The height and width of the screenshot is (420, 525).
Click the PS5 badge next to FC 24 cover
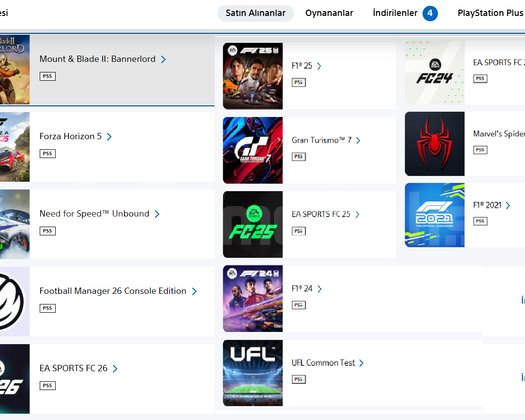coord(480,79)
